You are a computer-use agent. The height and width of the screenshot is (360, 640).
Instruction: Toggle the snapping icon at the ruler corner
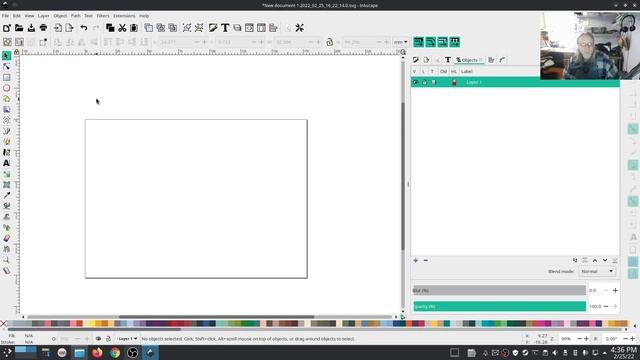403,52
